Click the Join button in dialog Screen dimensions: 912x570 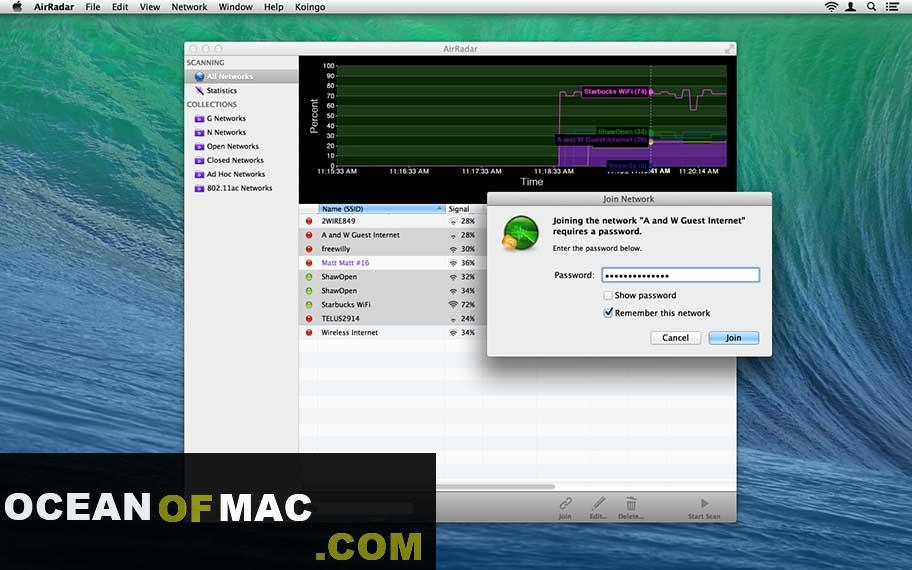(x=733, y=338)
